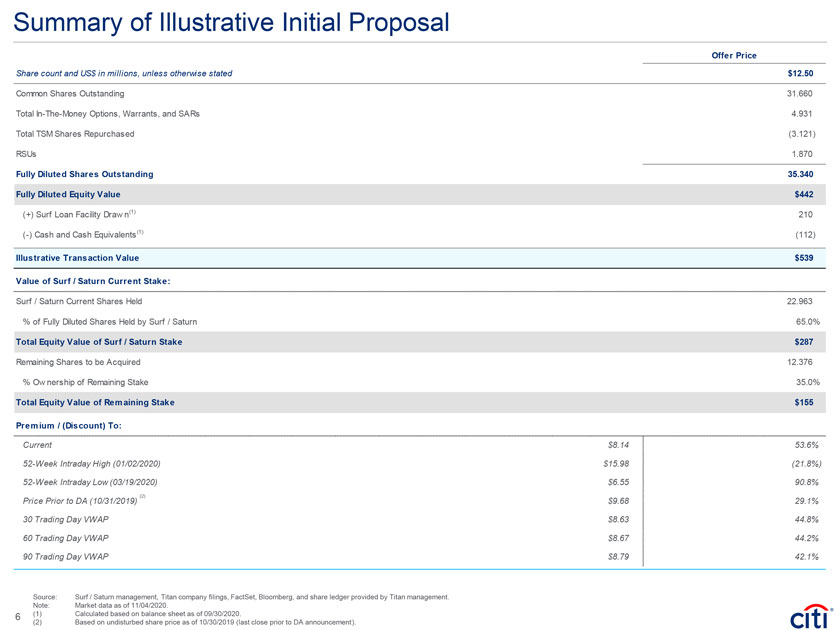Click the $539 transaction value
Viewport: 840px width, 630px height.
[809, 259]
